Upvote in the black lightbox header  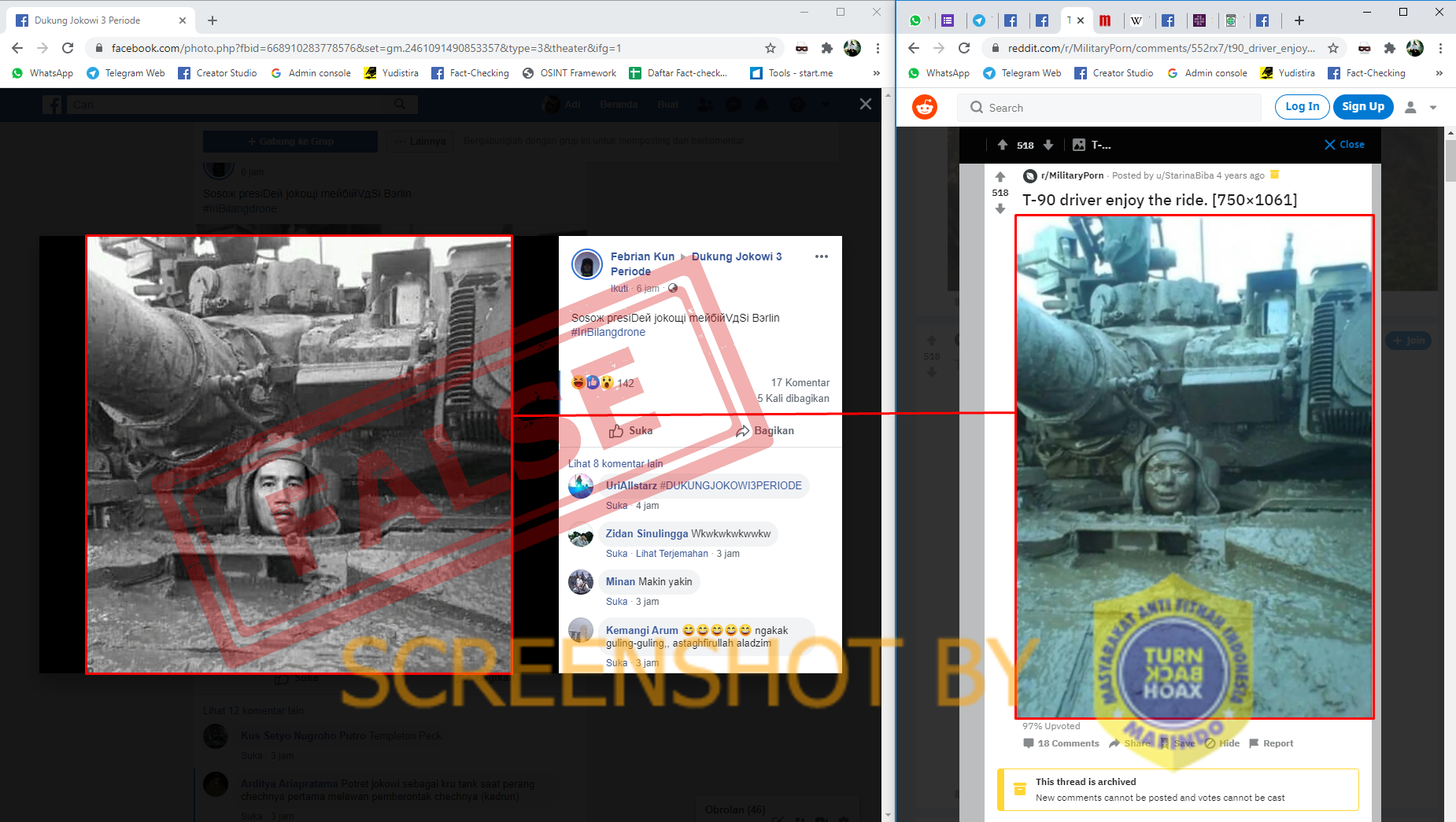(1003, 145)
